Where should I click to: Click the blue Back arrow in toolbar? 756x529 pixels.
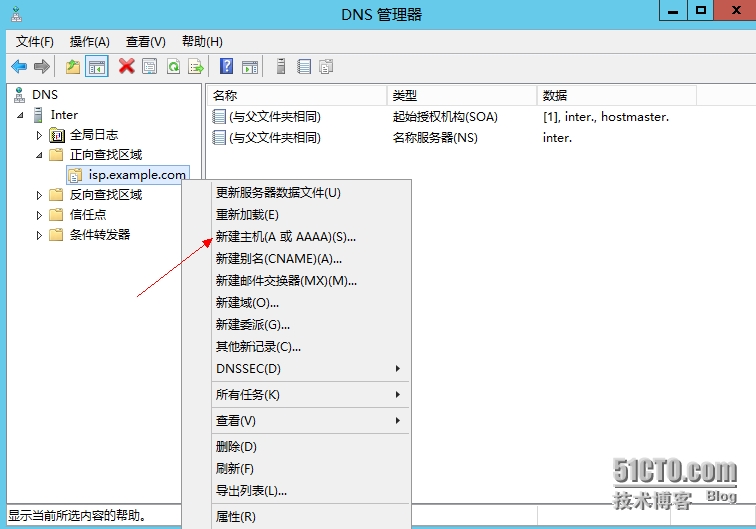coord(19,67)
